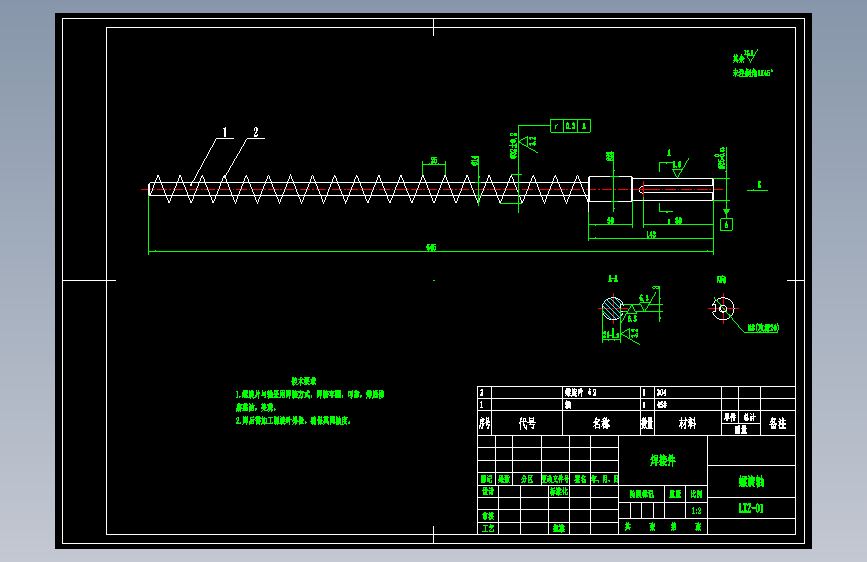Click the "技术要求" heading of the green notes

(304, 381)
